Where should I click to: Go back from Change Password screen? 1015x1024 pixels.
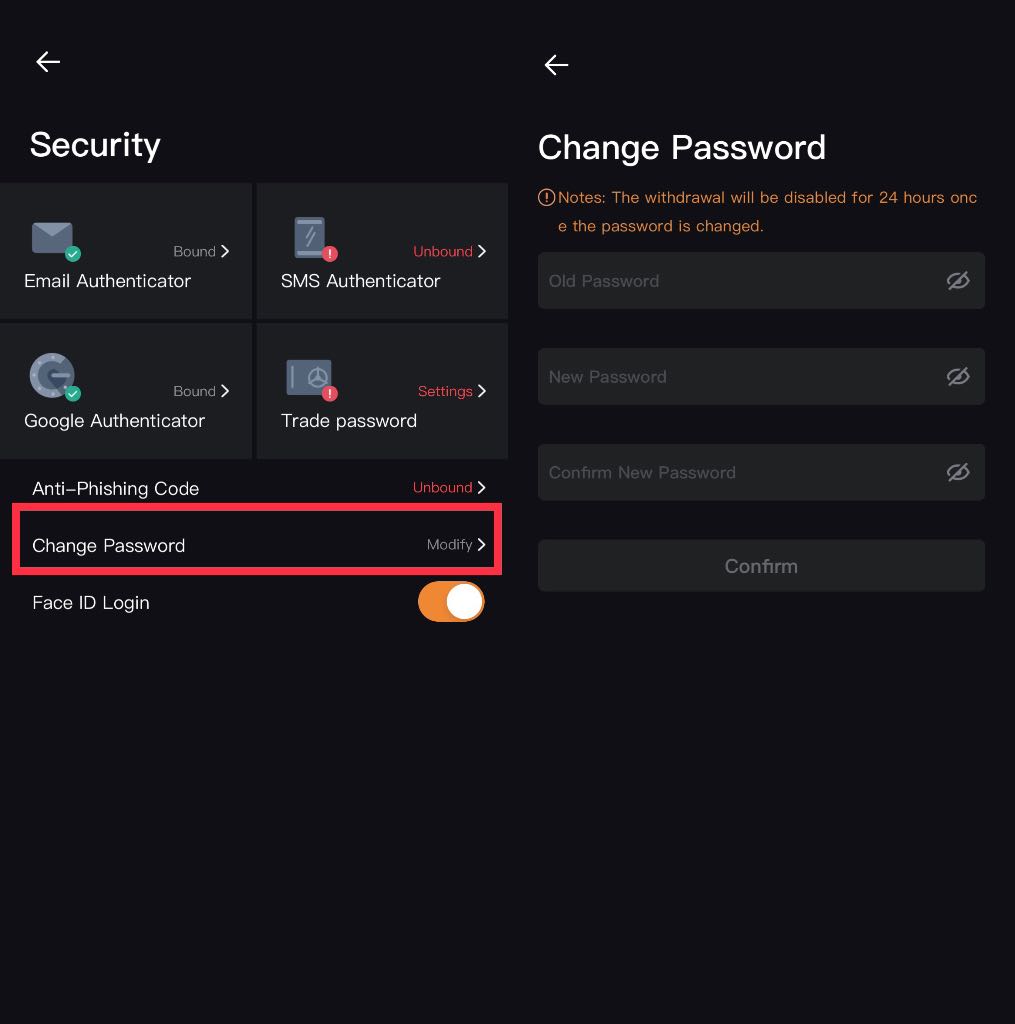coord(556,65)
